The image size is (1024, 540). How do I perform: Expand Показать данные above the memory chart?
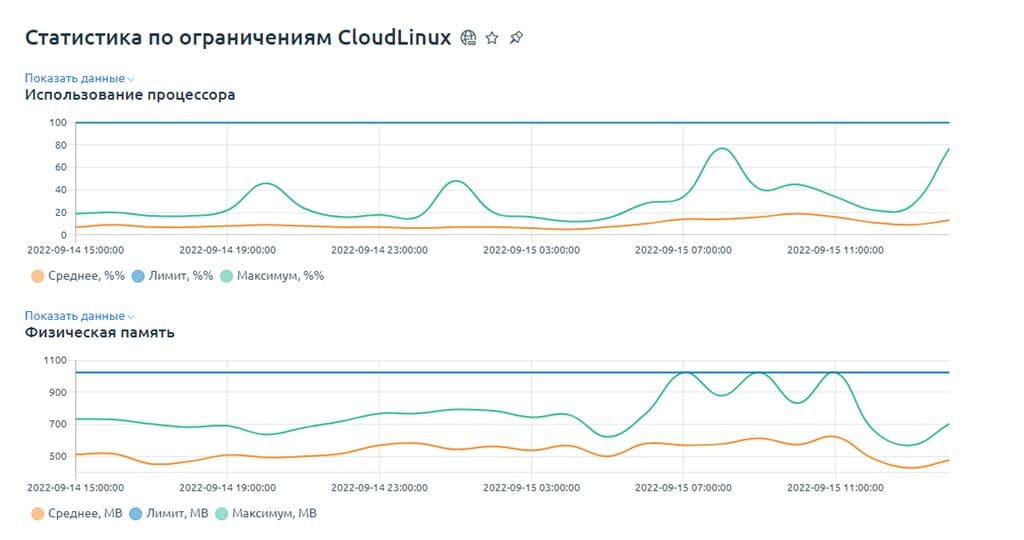74,315
